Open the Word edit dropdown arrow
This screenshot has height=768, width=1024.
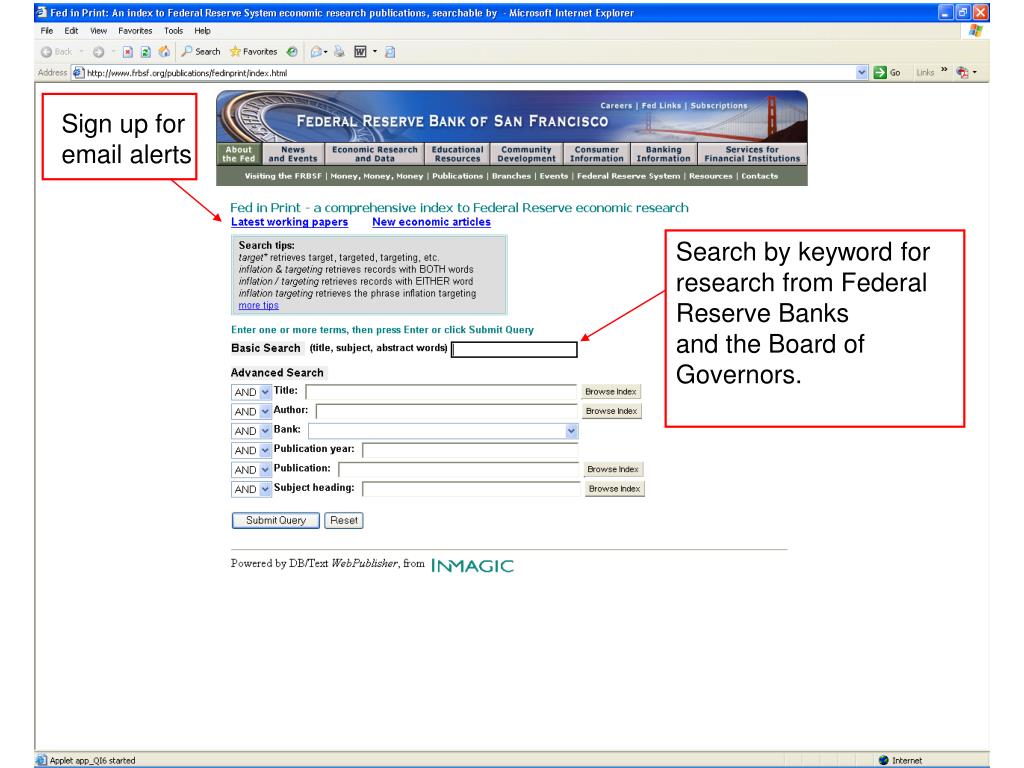pyautogui.click(x=375, y=52)
